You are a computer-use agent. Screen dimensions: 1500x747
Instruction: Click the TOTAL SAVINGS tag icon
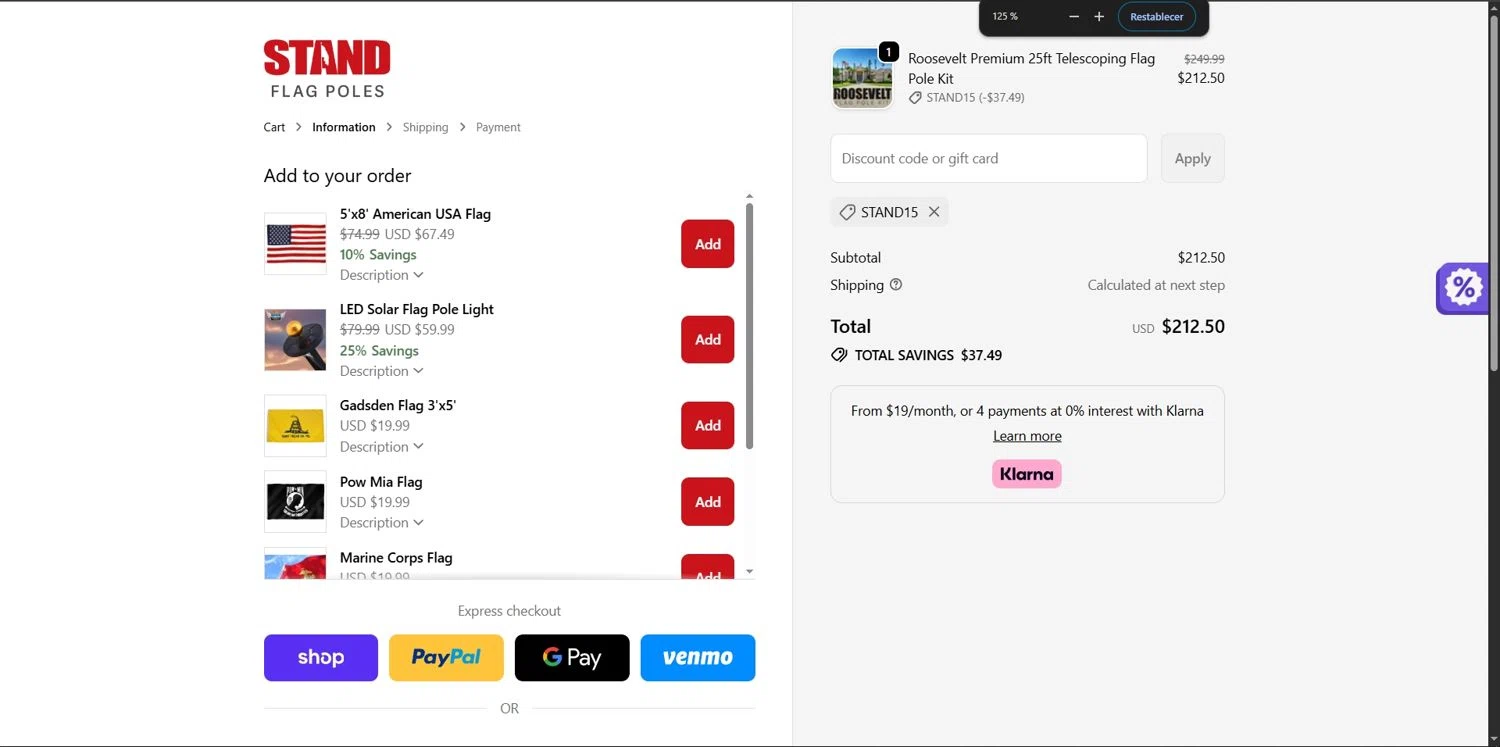pos(839,355)
